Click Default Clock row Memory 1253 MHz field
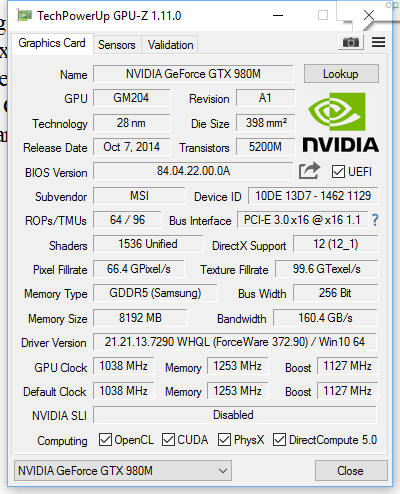The image size is (400, 494). click(x=238, y=391)
